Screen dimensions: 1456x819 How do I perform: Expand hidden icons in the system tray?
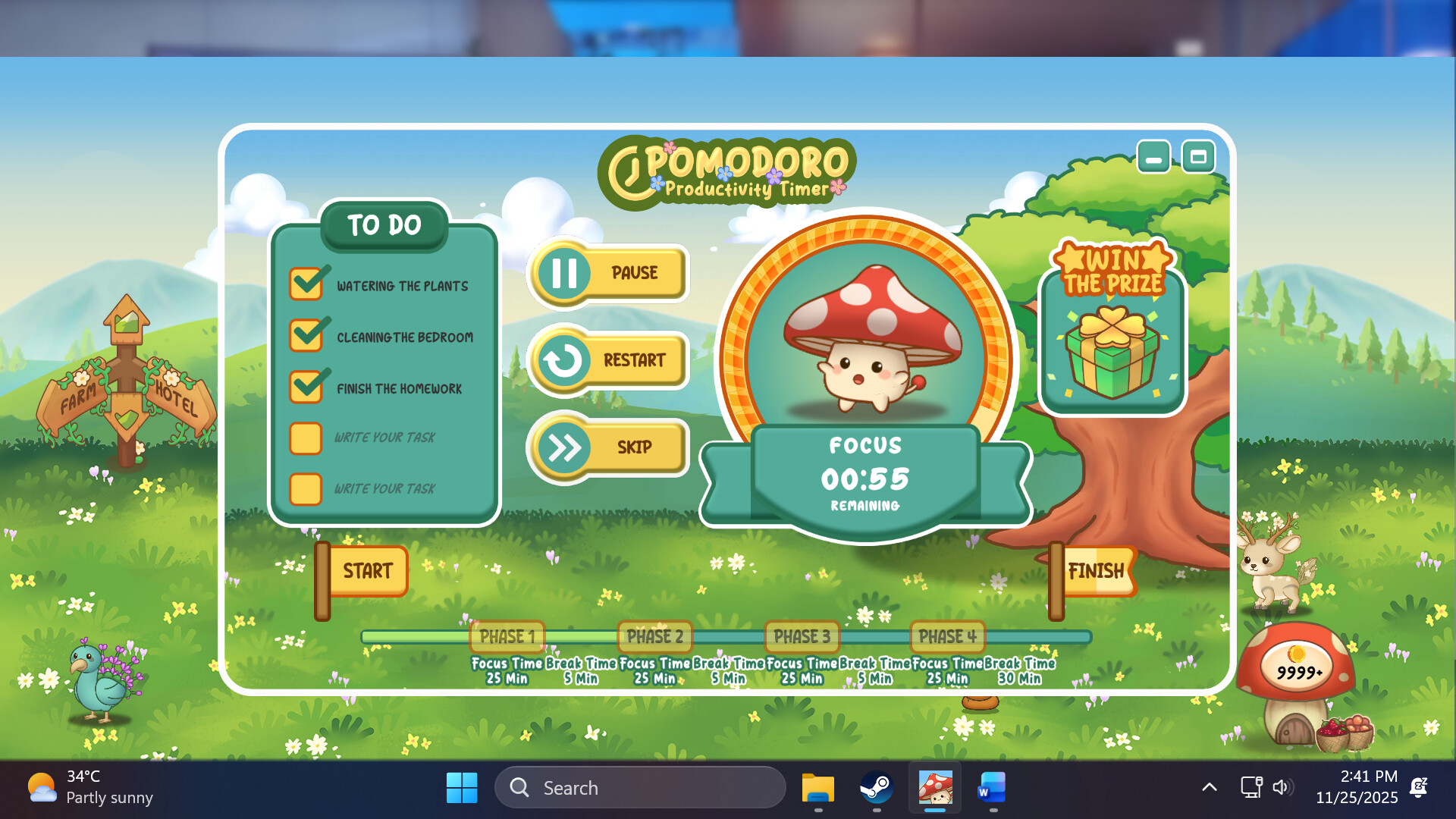(1210, 787)
